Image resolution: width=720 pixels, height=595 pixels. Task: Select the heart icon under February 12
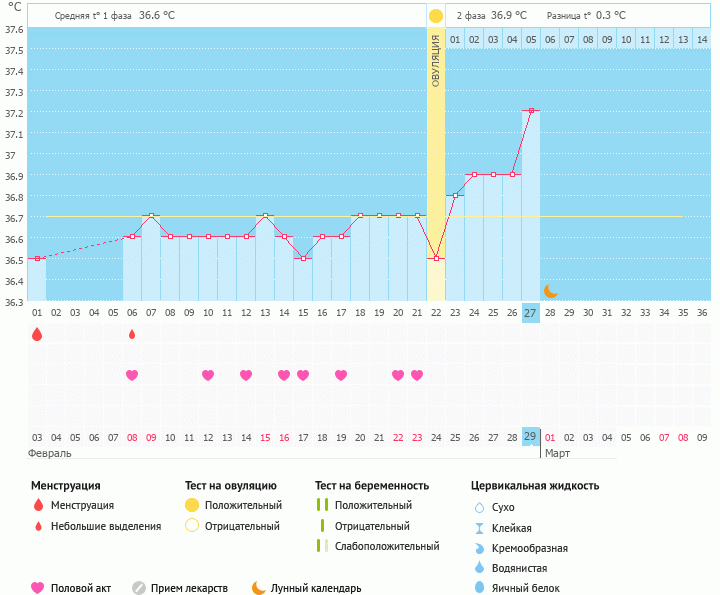point(208,375)
